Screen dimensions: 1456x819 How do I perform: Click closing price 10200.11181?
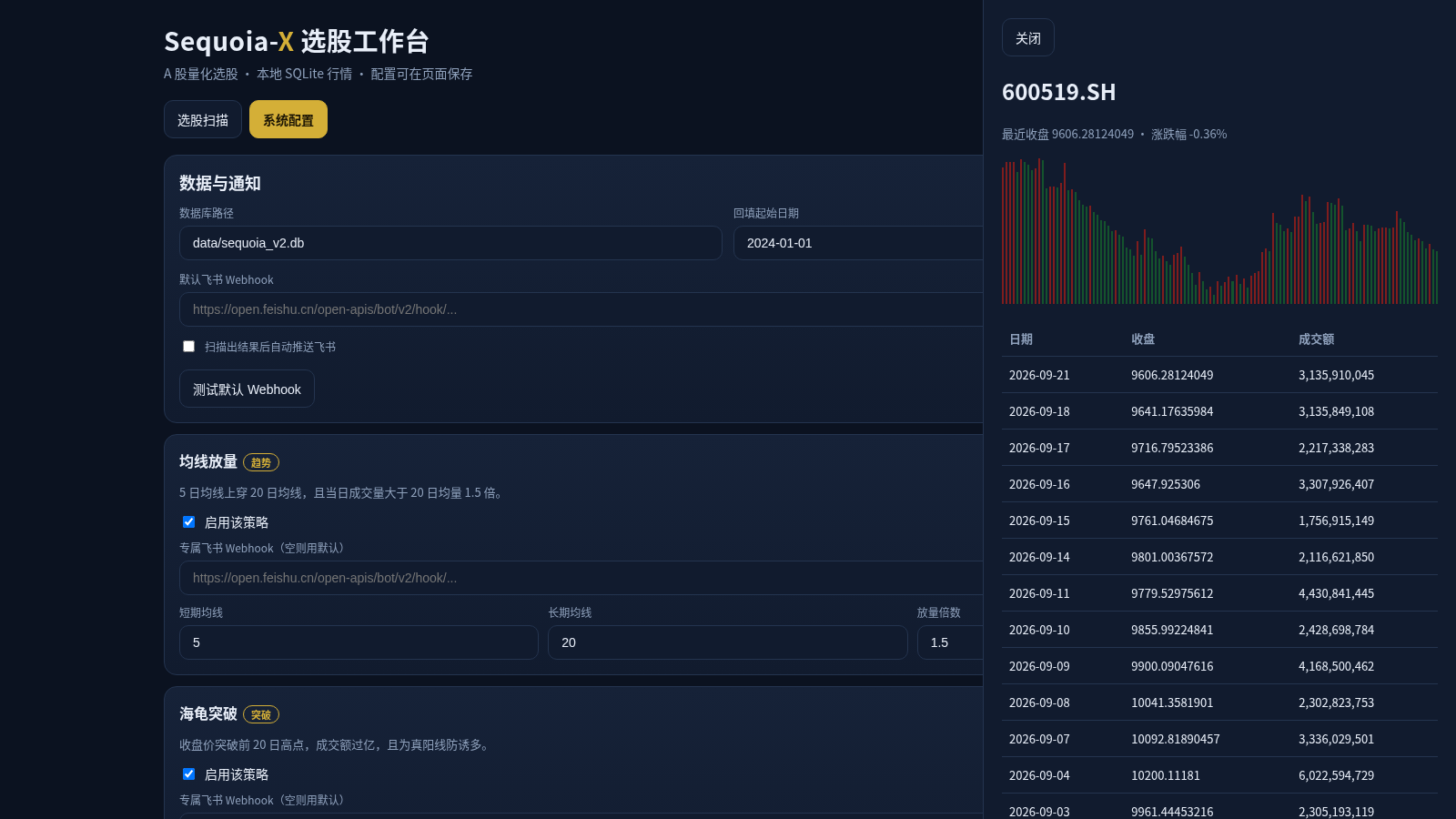1166,775
